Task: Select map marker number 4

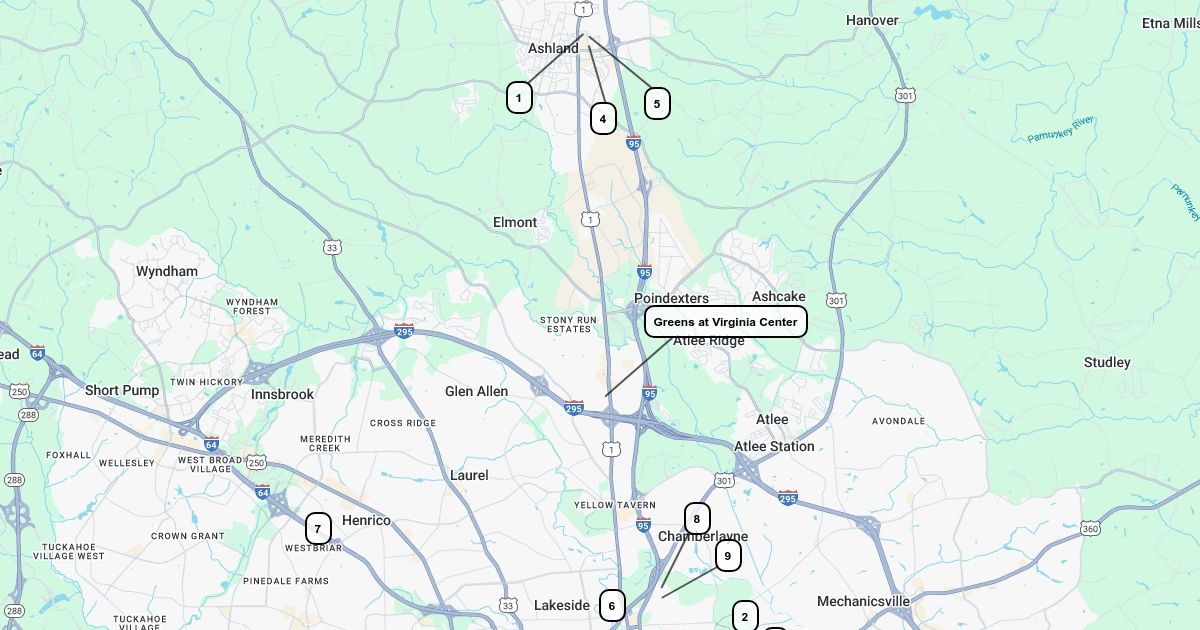Action: 603,119
